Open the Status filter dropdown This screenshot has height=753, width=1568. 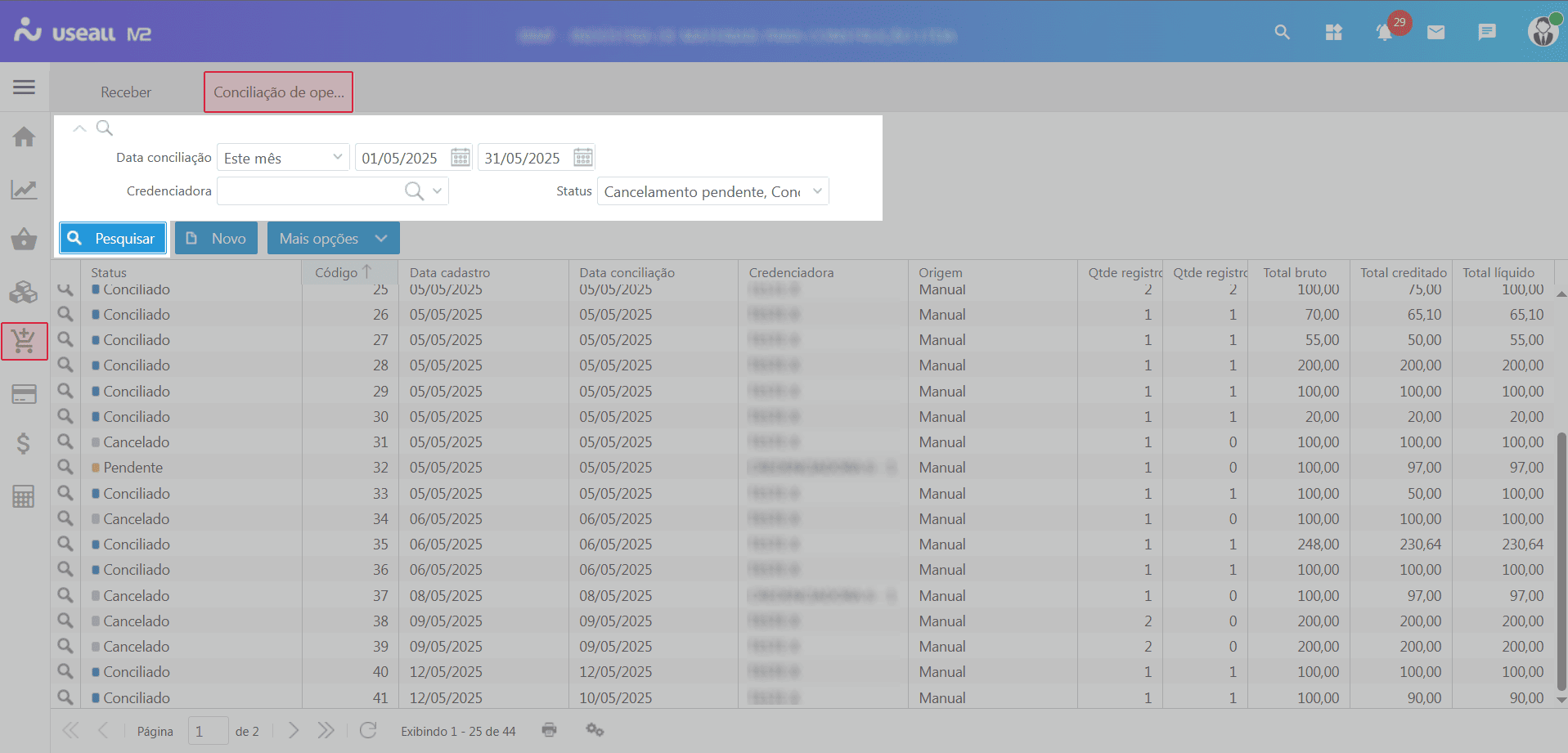(816, 191)
